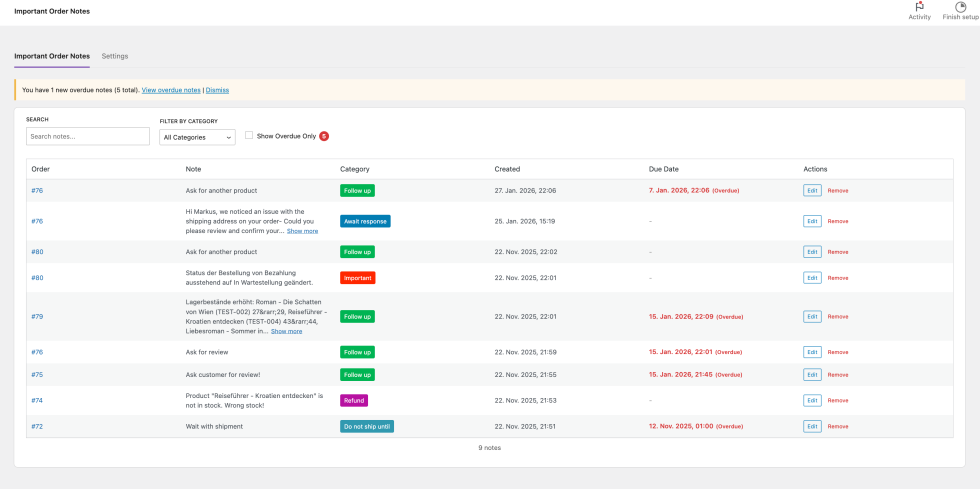Screen dimensions: 980x489
Task: Switch to the Settings tab
Action: (115, 56)
